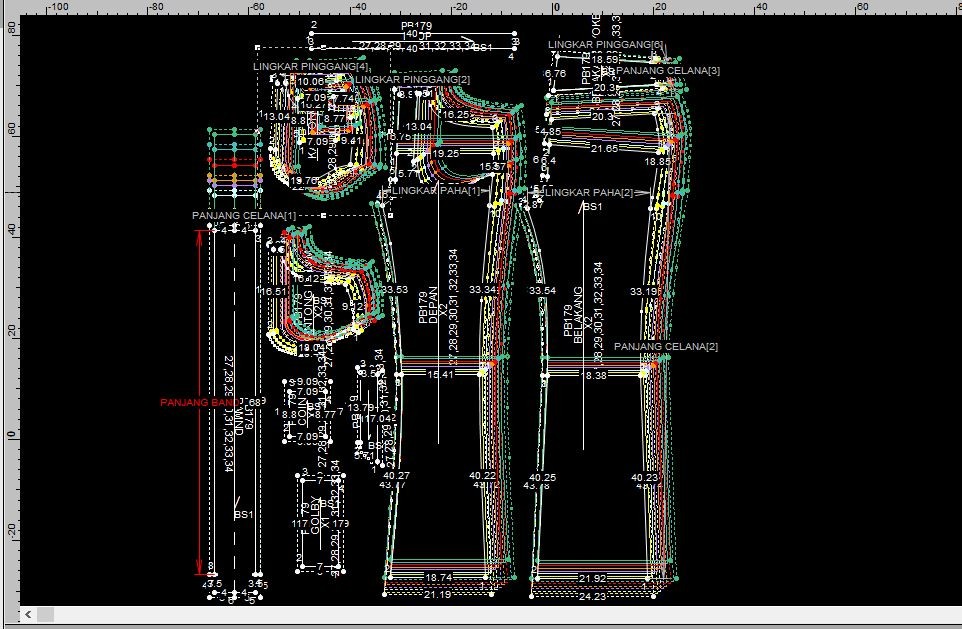Click the LINGKAR PINGGANG[4] measurement label
This screenshot has height=629, width=962.
click(311, 66)
